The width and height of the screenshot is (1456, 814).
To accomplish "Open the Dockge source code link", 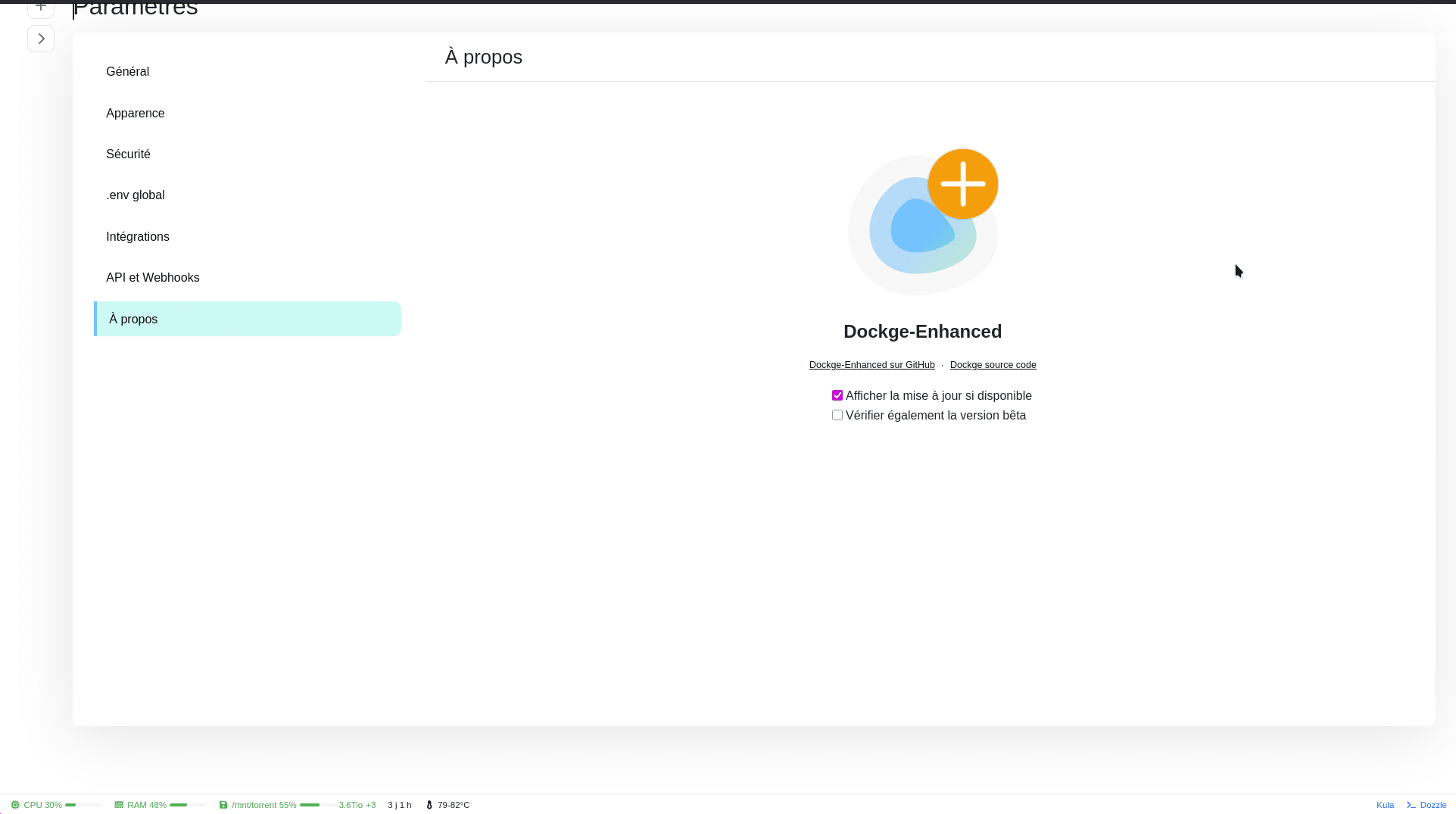I will click(x=993, y=365).
